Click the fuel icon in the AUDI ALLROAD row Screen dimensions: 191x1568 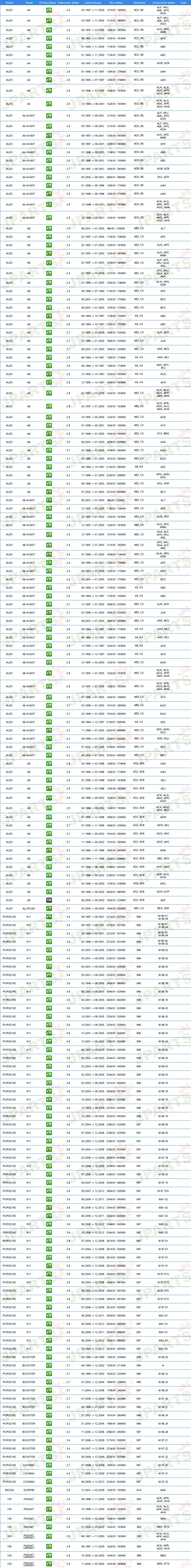point(49,908)
